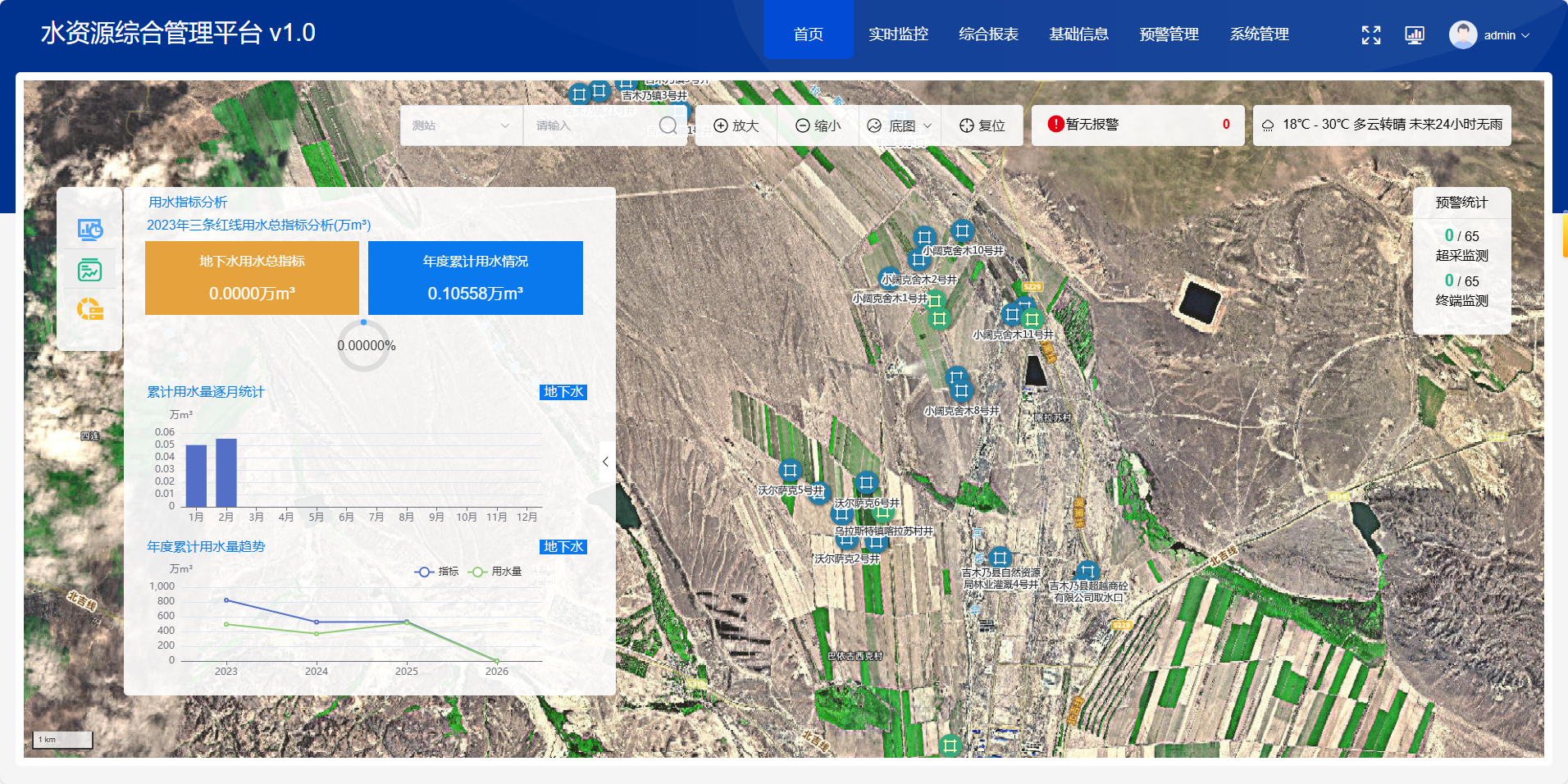Select the orange pie statistics sidebar icon

[x=90, y=309]
